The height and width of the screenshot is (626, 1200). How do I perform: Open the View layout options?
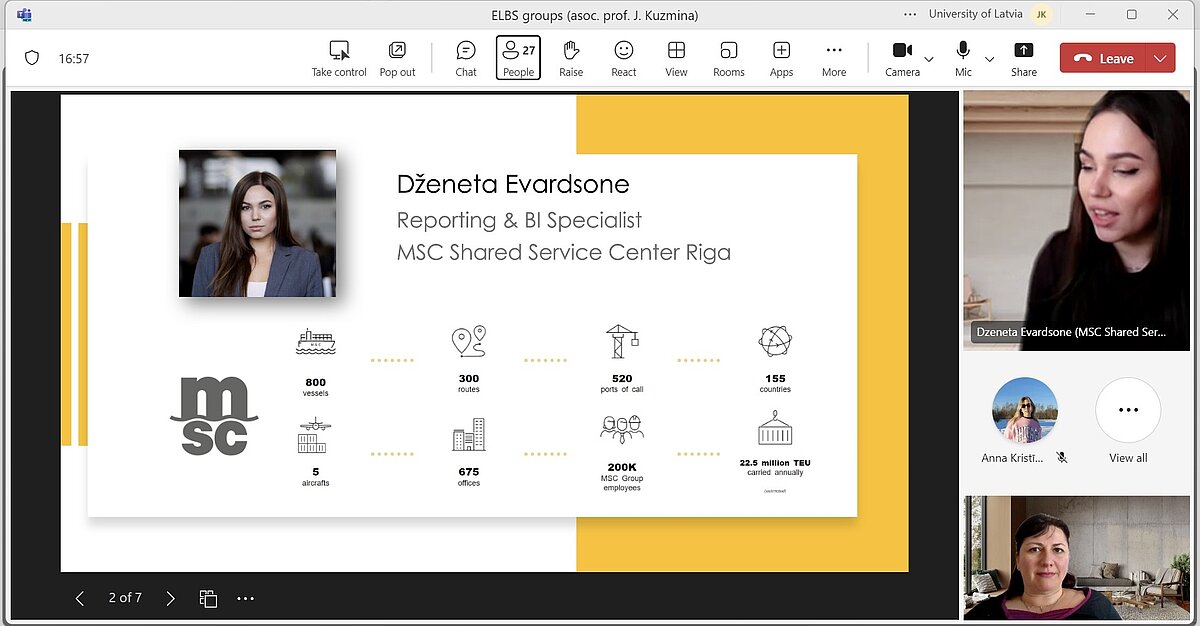click(x=676, y=58)
